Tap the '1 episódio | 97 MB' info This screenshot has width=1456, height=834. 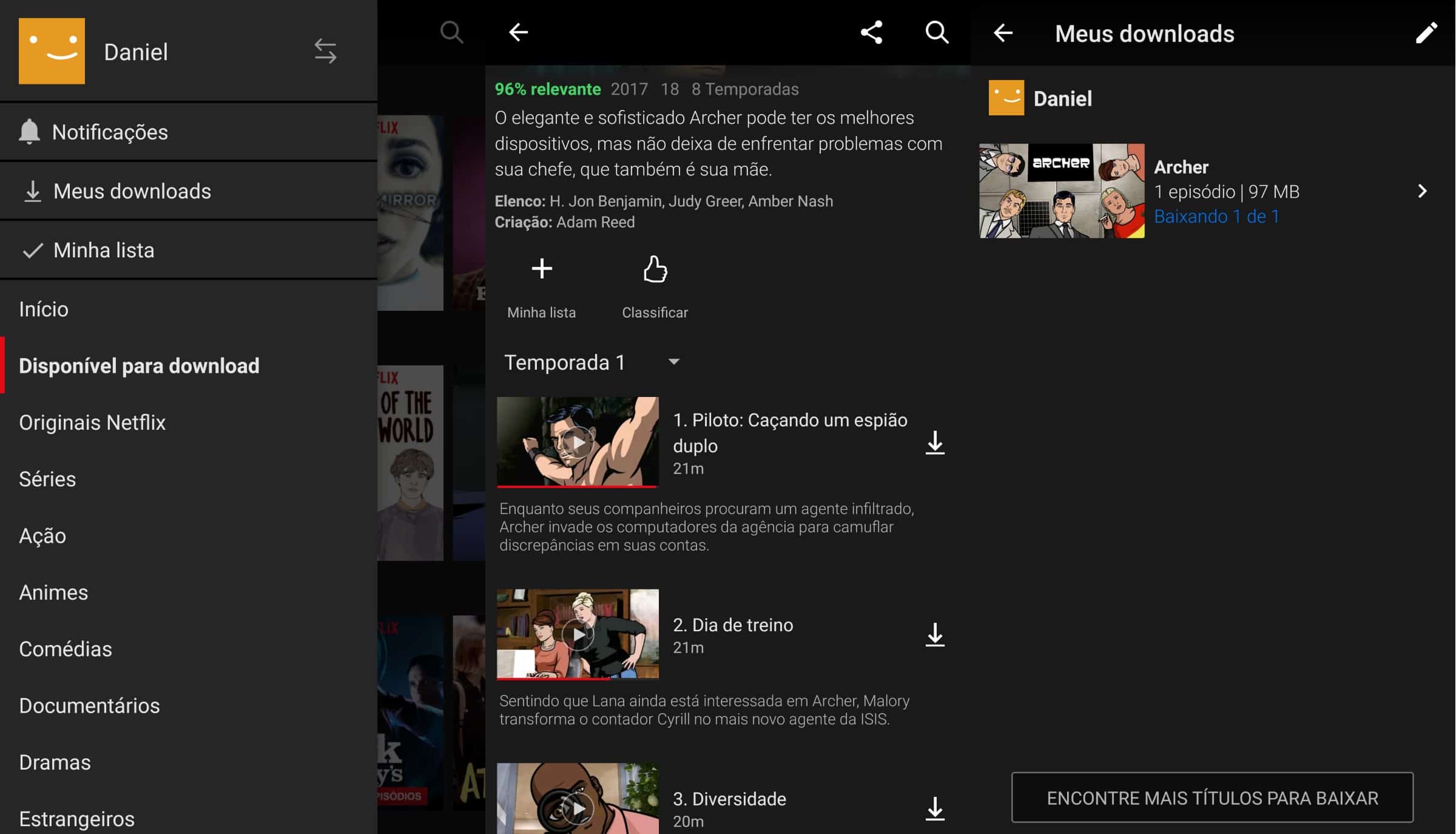coord(1227,192)
